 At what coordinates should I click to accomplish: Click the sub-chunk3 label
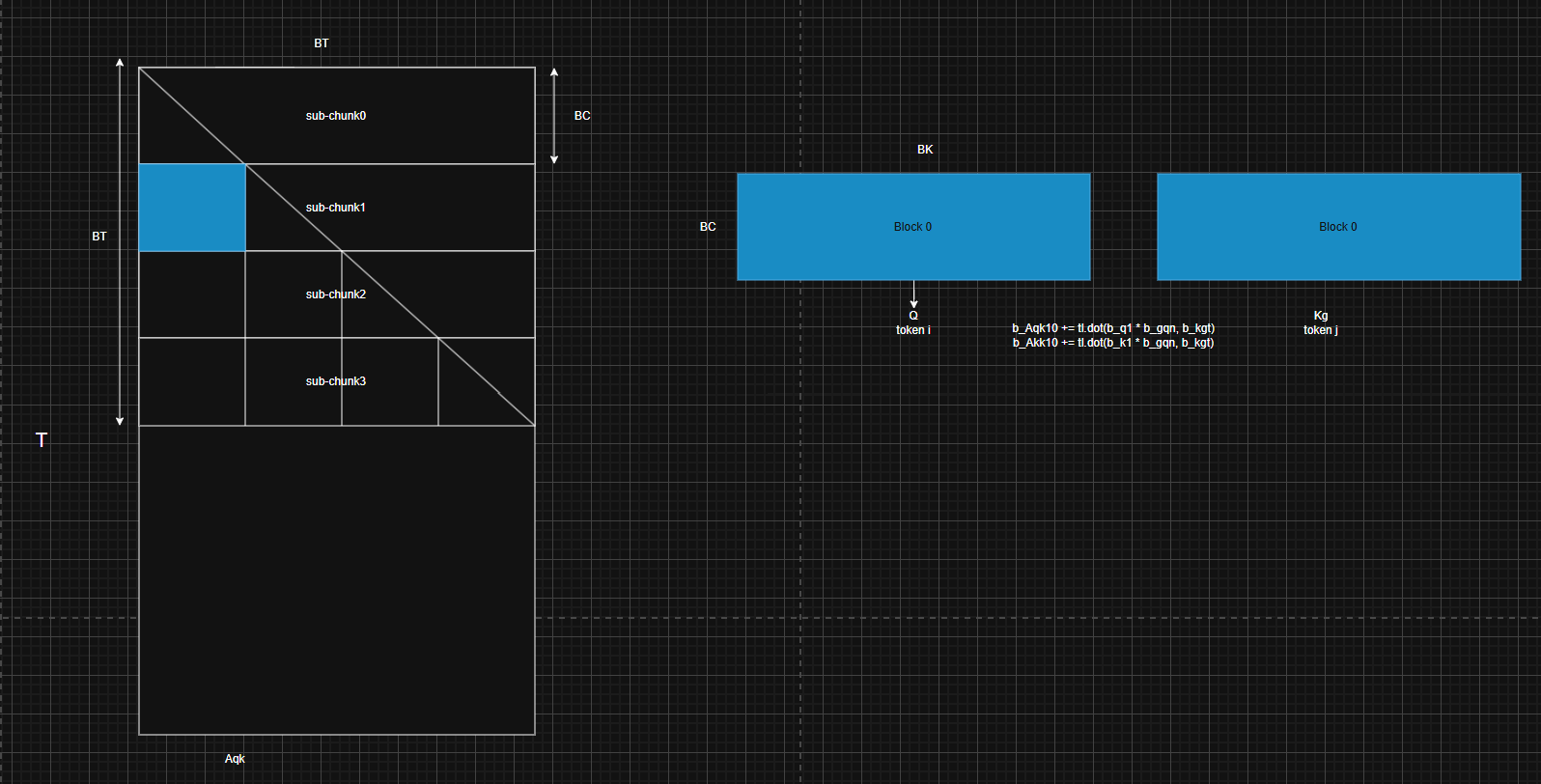336,381
